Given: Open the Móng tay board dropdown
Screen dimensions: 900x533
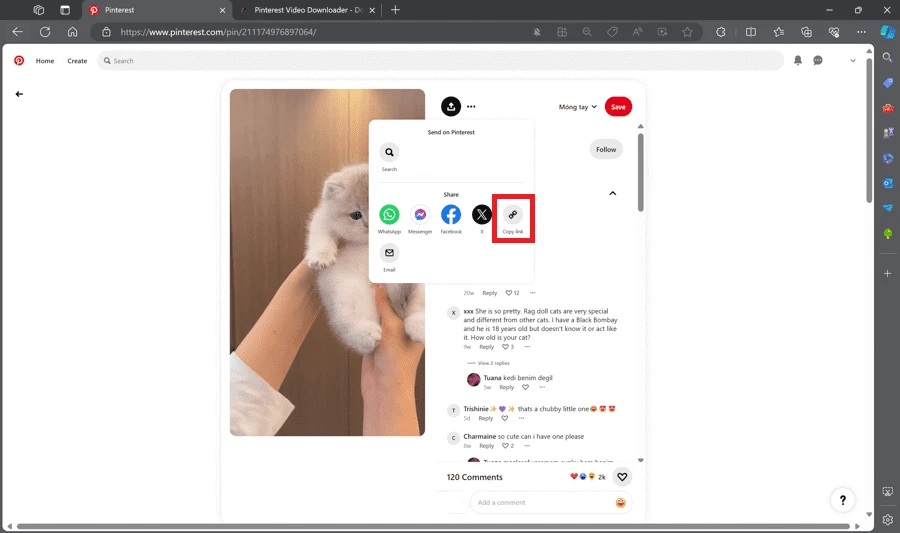Looking at the screenshot, I should point(577,107).
